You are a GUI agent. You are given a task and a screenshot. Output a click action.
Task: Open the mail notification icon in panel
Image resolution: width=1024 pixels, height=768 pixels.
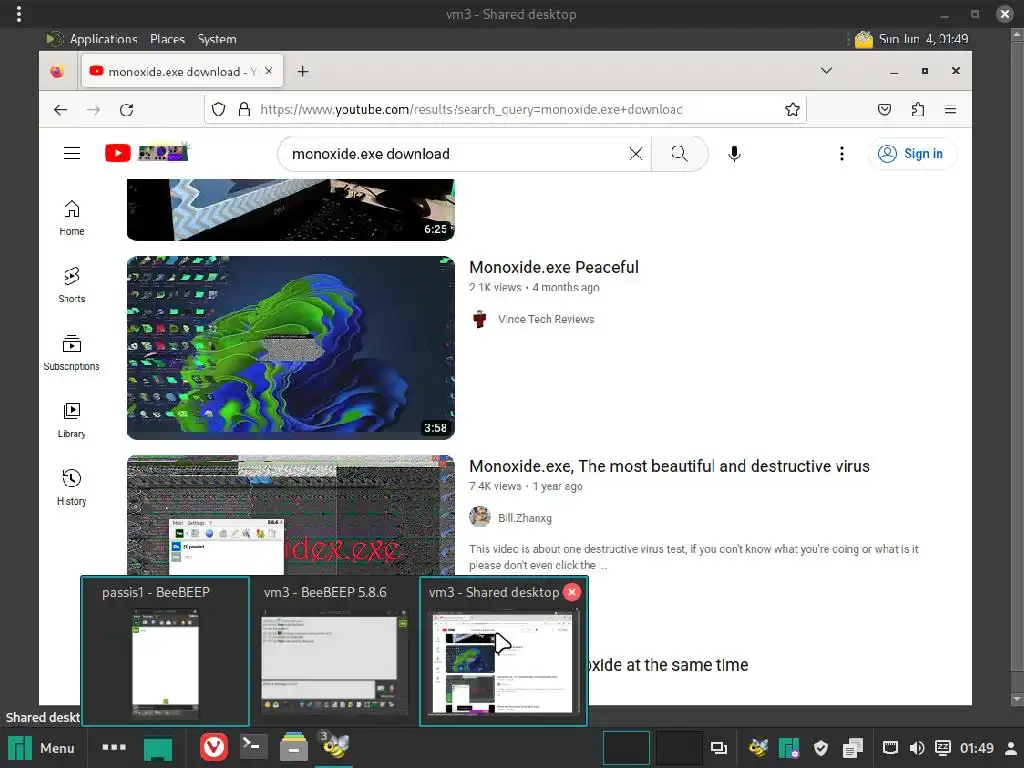pyautogui.click(x=863, y=39)
